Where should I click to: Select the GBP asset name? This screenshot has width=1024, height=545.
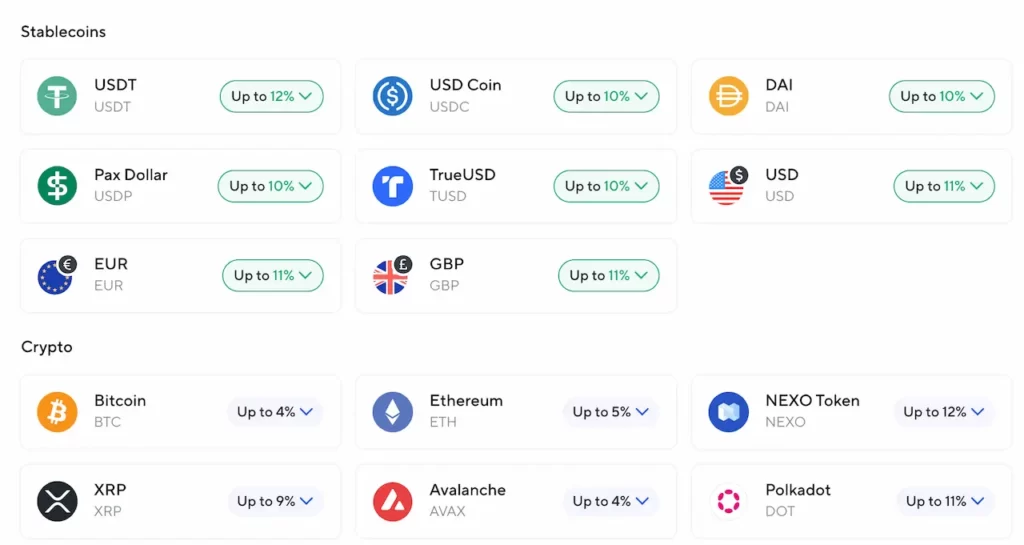[x=447, y=264]
